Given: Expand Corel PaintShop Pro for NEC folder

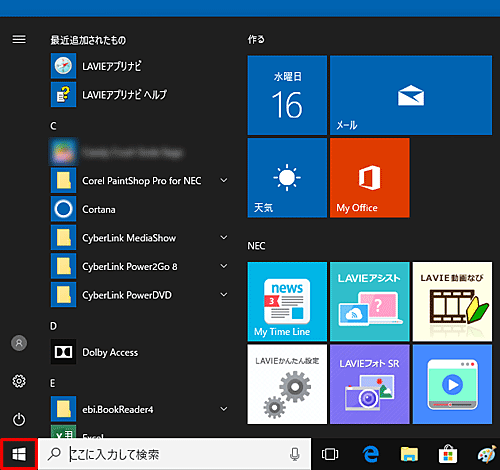Looking at the screenshot, I should 224,180.
